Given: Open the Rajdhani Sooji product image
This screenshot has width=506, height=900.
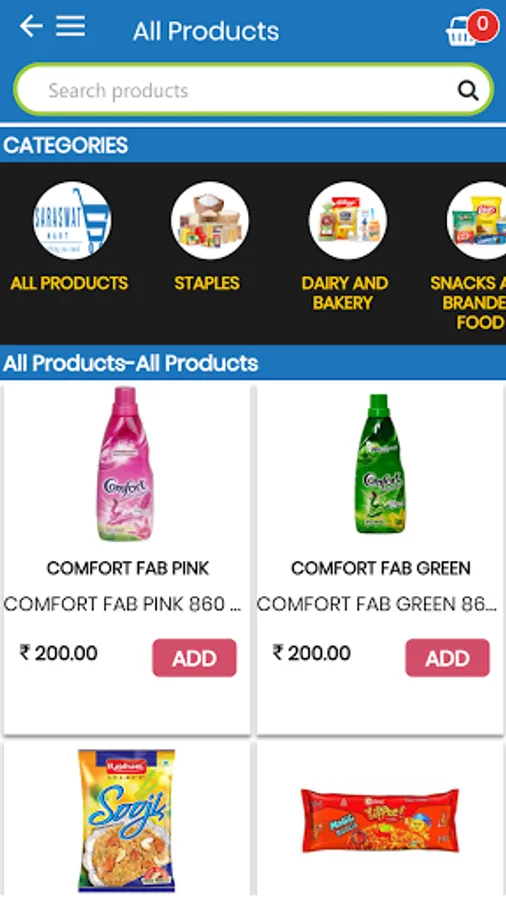Looking at the screenshot, I should 126,821.
